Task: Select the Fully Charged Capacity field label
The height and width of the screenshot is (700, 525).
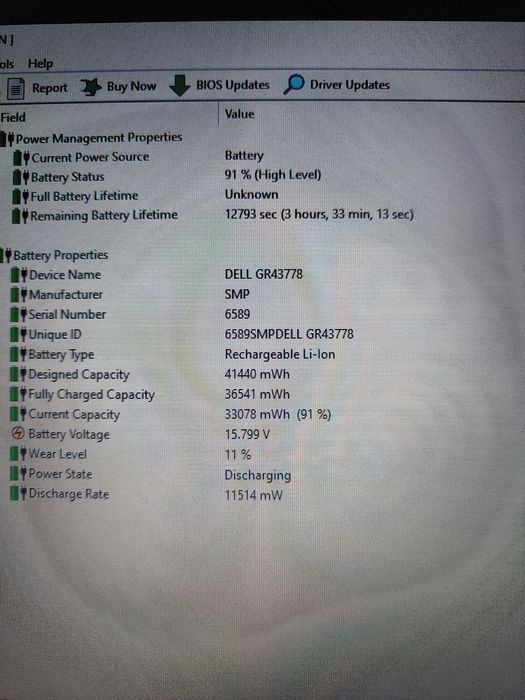Action: tap(91, 395)
